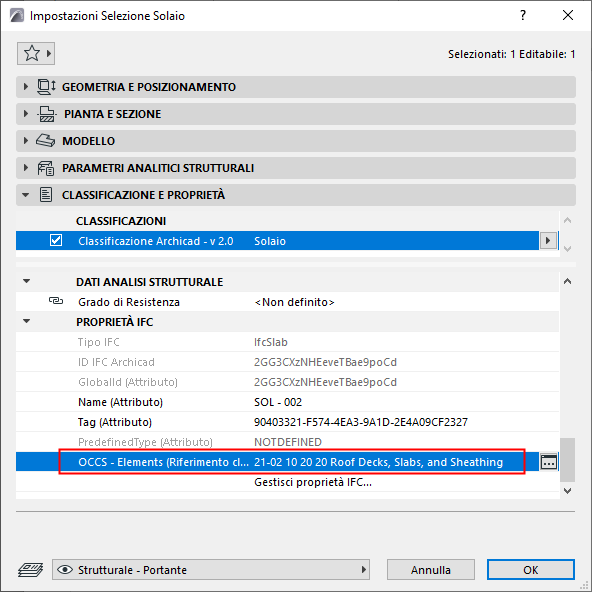Open the Favorites star button
592x592 pixels.
36,54
